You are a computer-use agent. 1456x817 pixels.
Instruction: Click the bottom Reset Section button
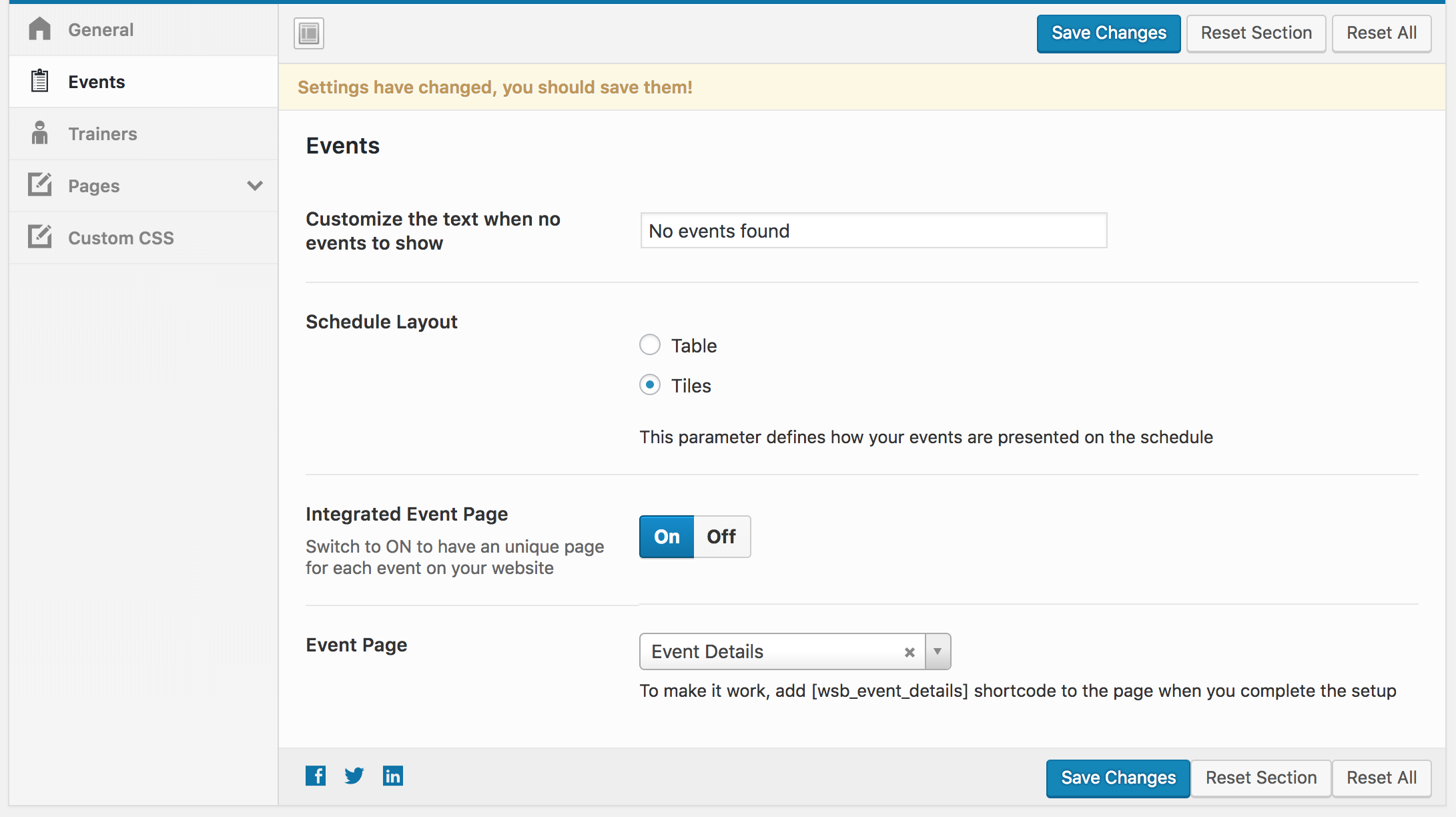click(1261, 778)
